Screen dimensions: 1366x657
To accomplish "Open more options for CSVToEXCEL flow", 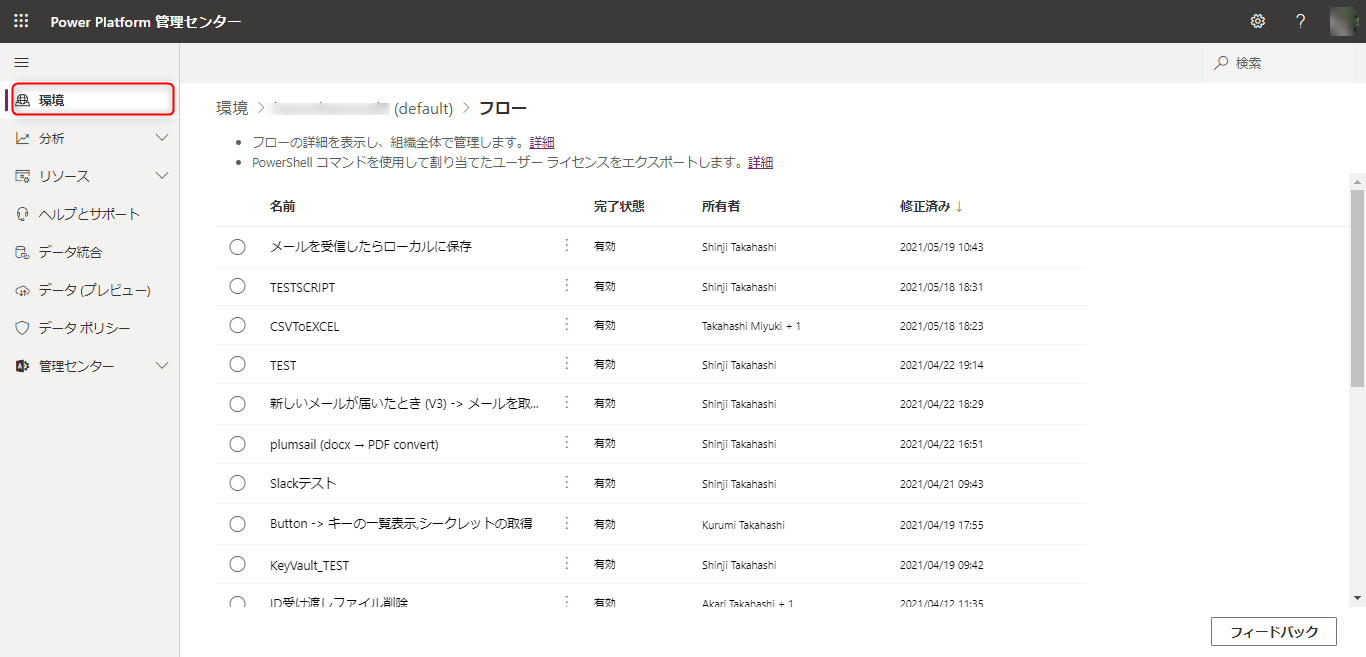I will 567,324.
